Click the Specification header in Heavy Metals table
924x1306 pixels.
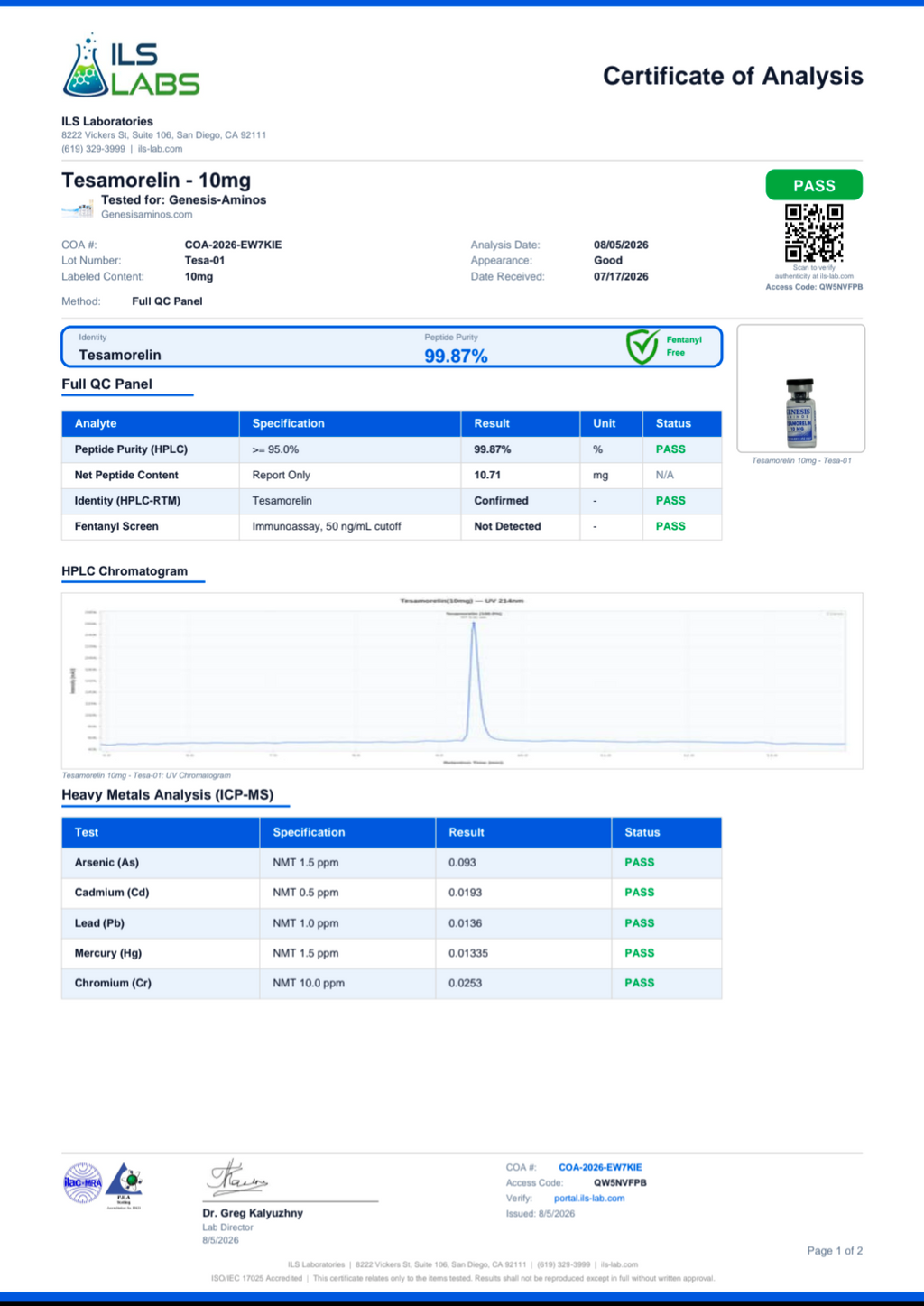pos(309,832)
